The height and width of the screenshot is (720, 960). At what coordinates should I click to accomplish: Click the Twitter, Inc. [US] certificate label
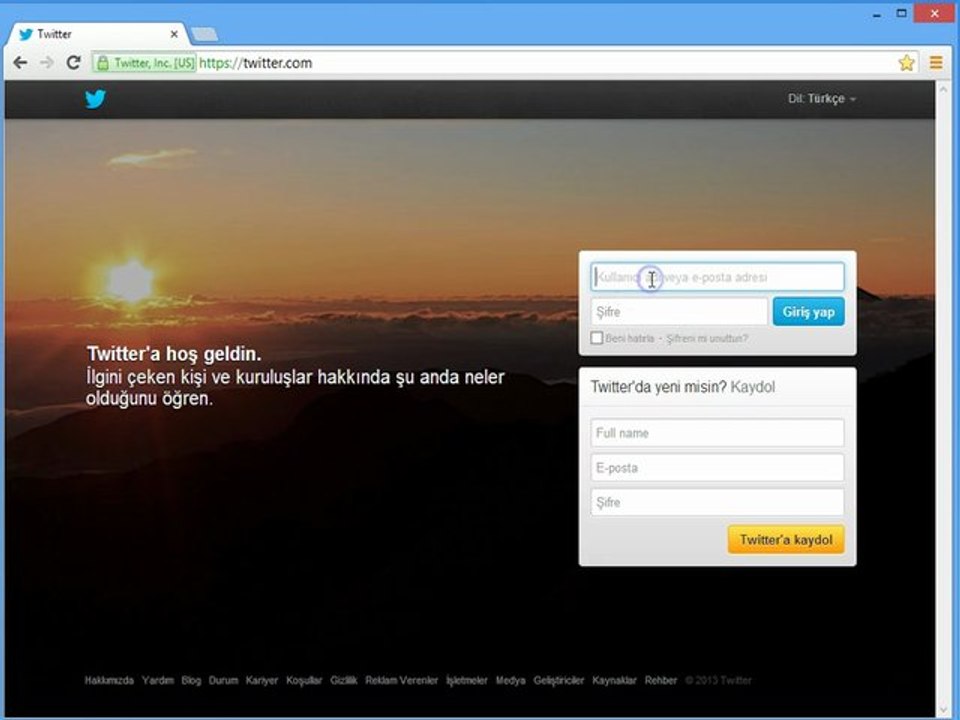tap(154, 62)
